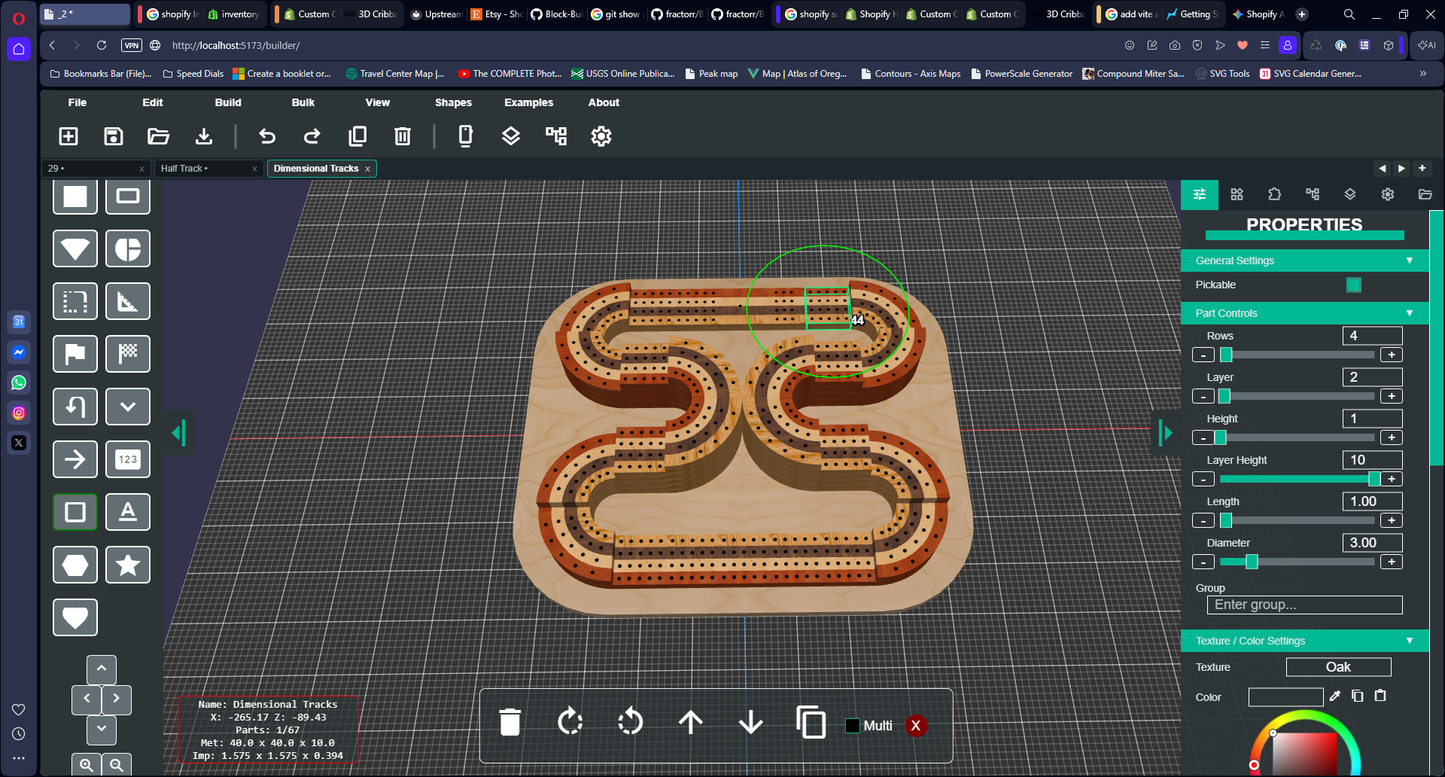Screen dimensions: 1445x777
Task: Select the star shape tool
Action: pyautogui.click(x=128, y=565)
